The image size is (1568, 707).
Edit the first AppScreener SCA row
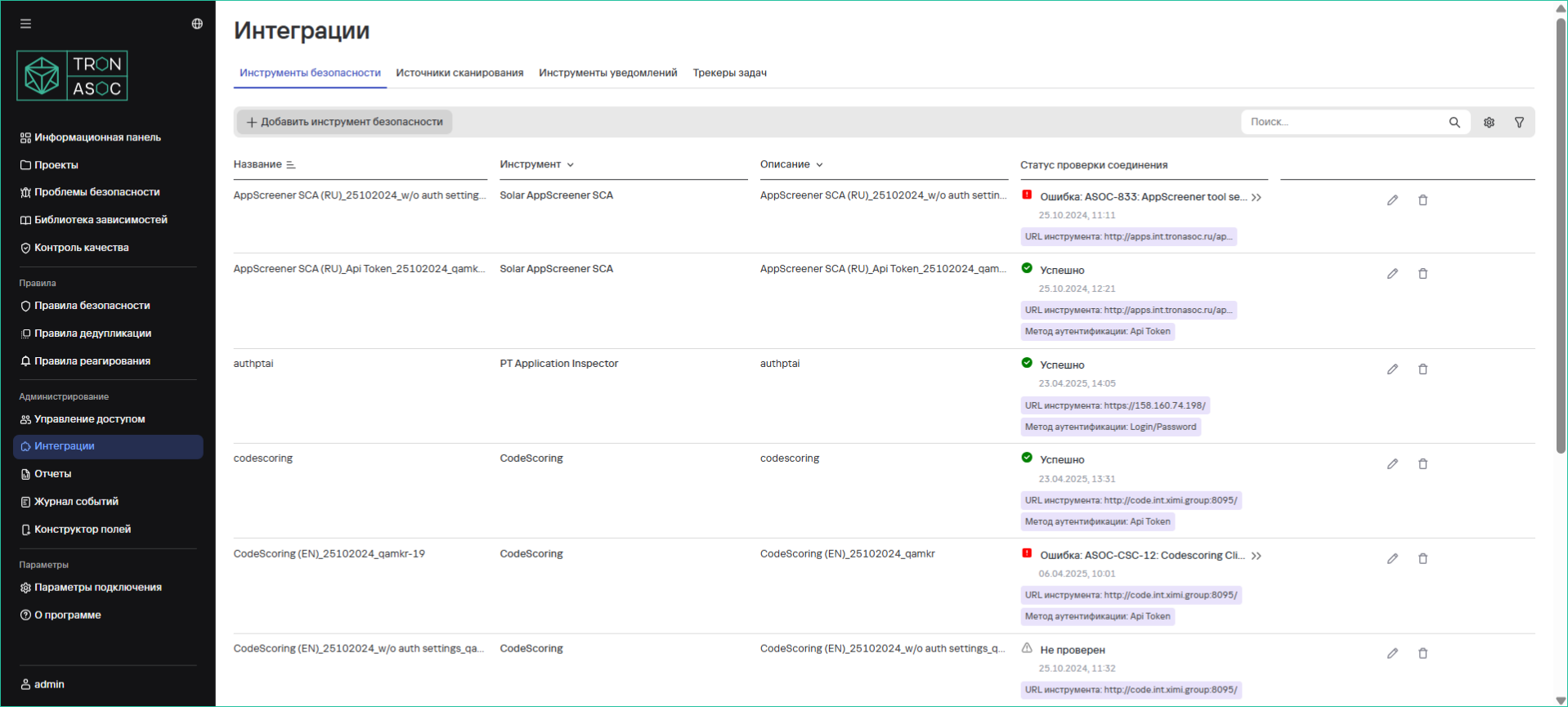(1392, 200)
